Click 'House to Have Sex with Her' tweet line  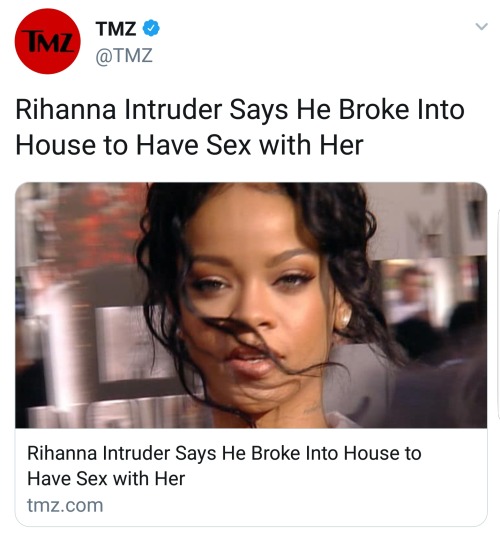pyautogui.click(x=189, y=145)
